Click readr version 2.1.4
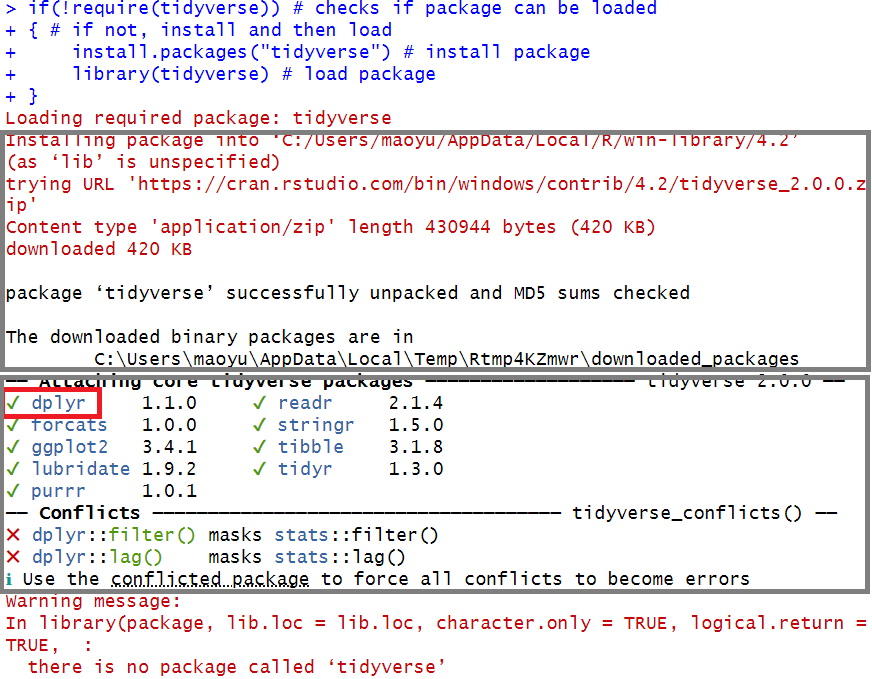Screen dimensions: 872x679 point(415,403)
